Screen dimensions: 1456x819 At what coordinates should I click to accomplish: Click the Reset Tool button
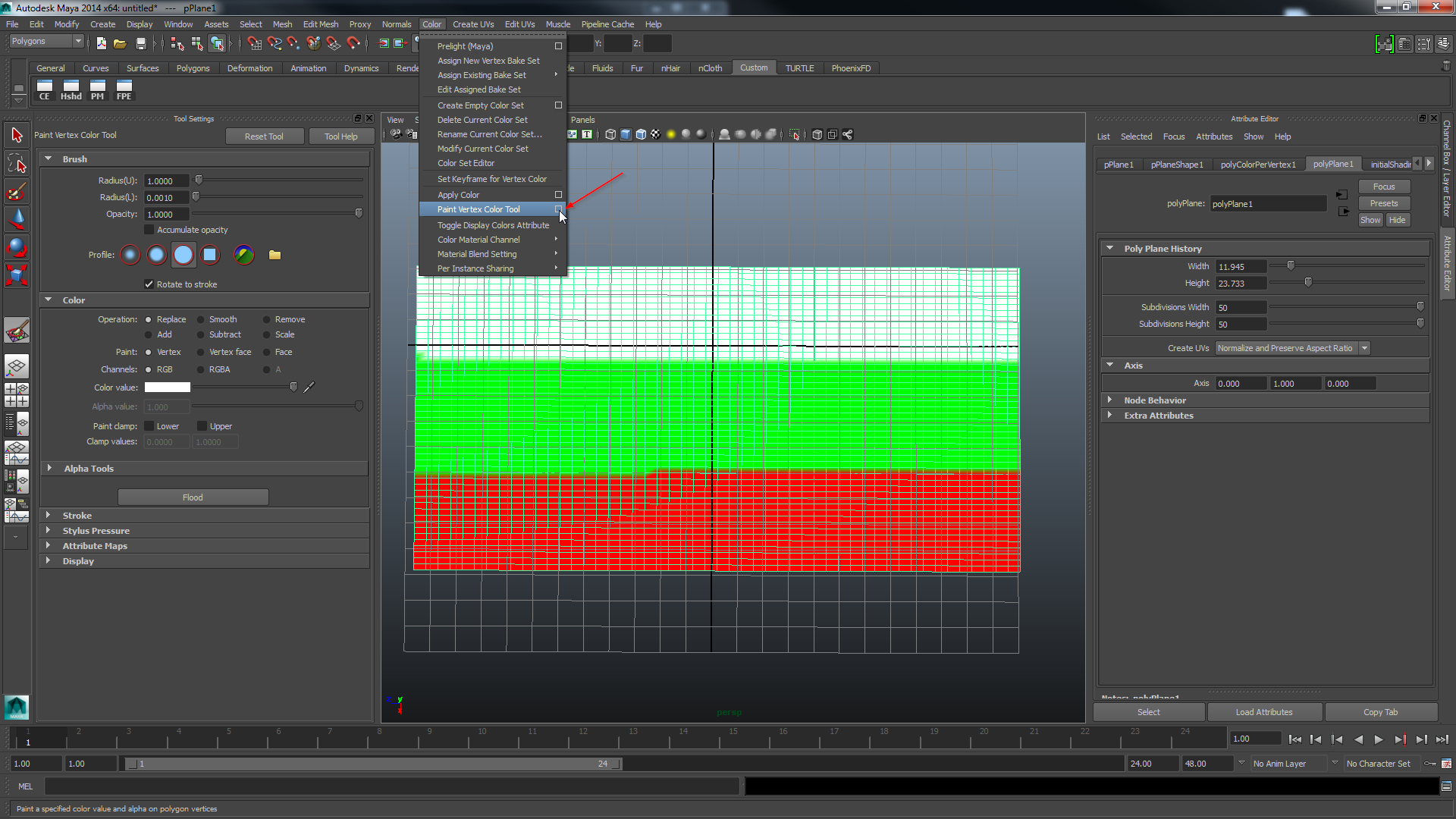click(x=263, y=135)
